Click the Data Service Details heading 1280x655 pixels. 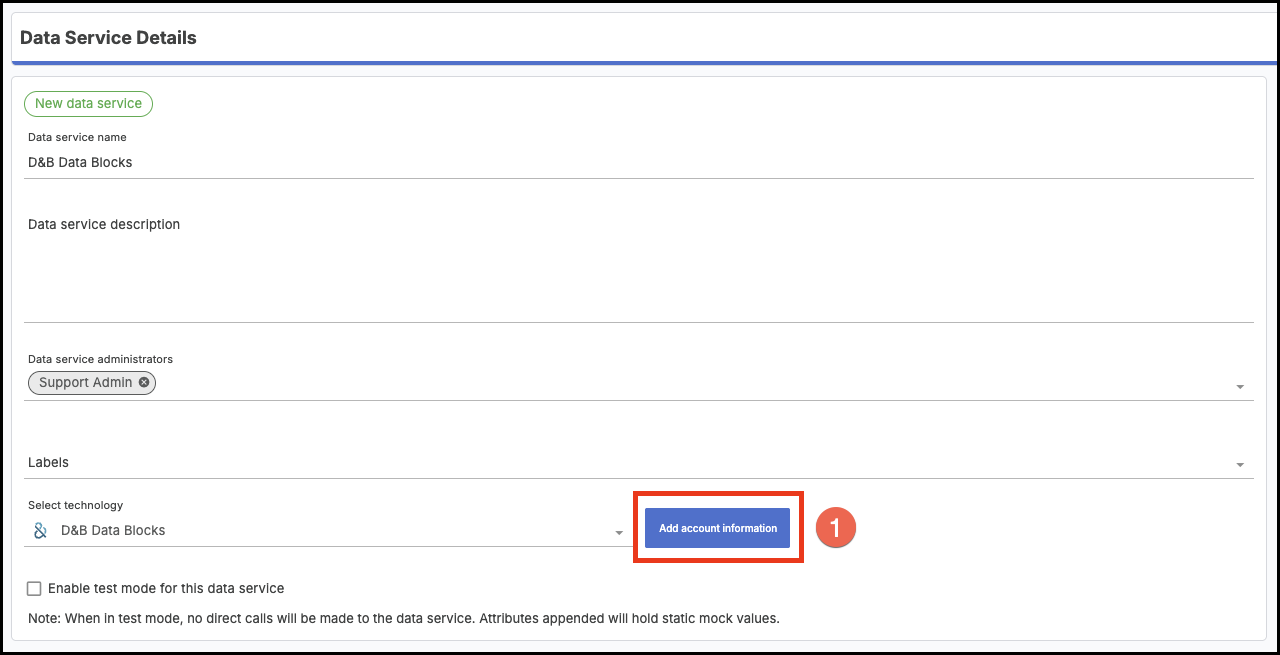point(108,38)
